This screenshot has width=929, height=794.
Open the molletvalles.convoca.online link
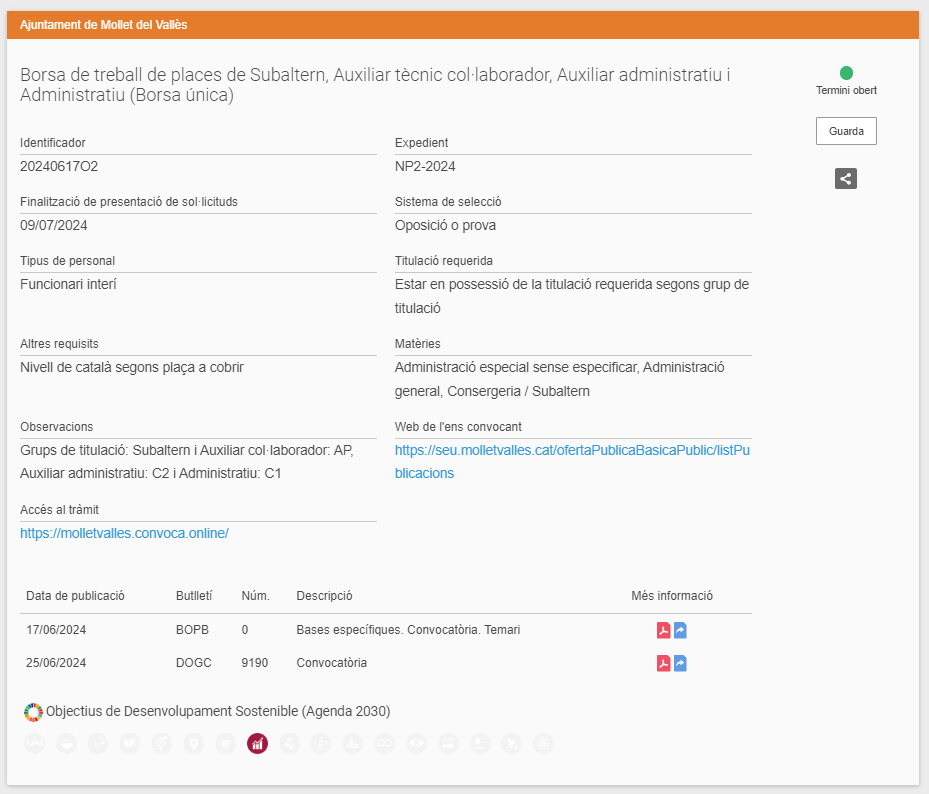pyautogui.click(x=124, y=533)
